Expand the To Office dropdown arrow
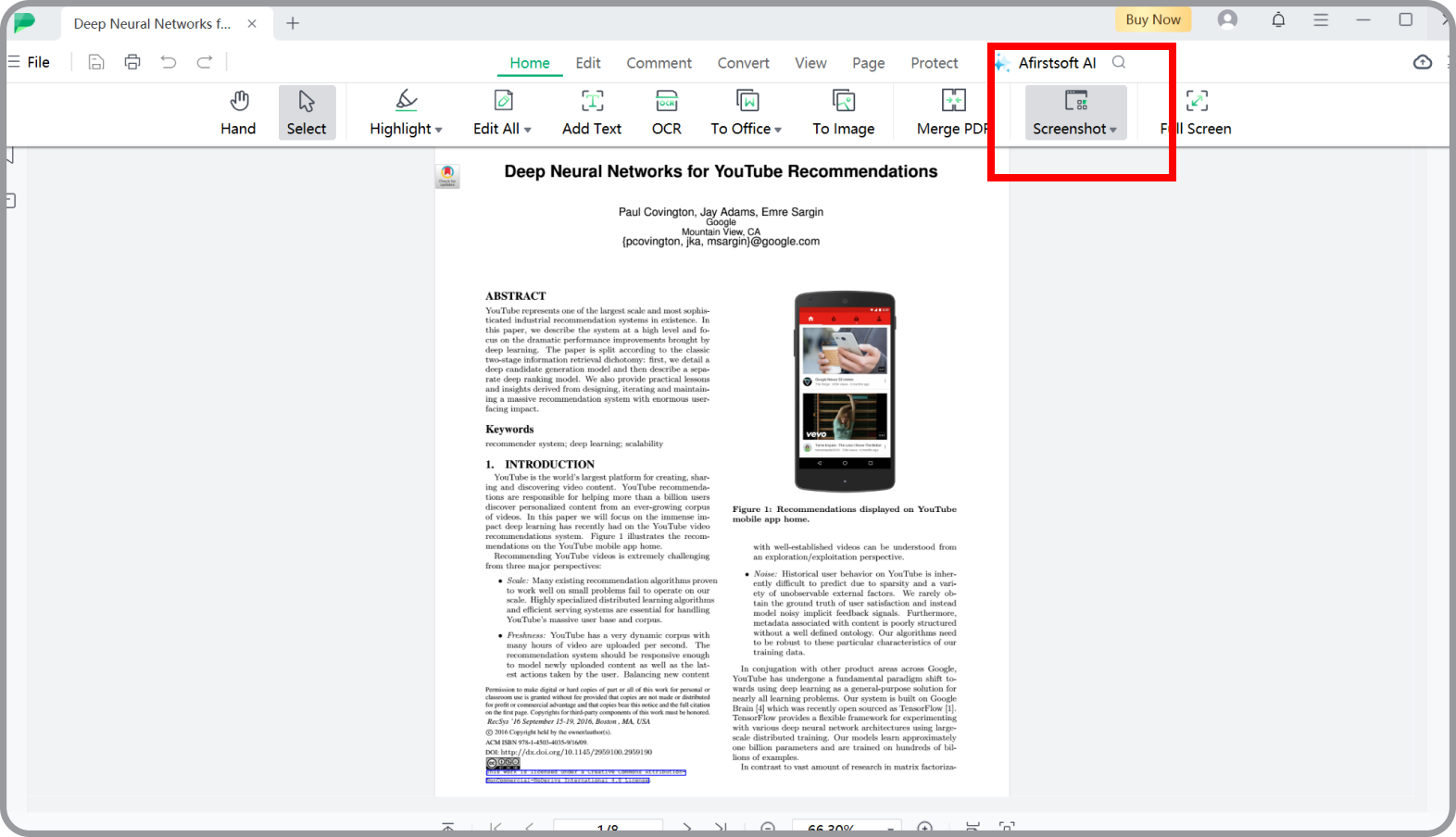 [778, 130]
